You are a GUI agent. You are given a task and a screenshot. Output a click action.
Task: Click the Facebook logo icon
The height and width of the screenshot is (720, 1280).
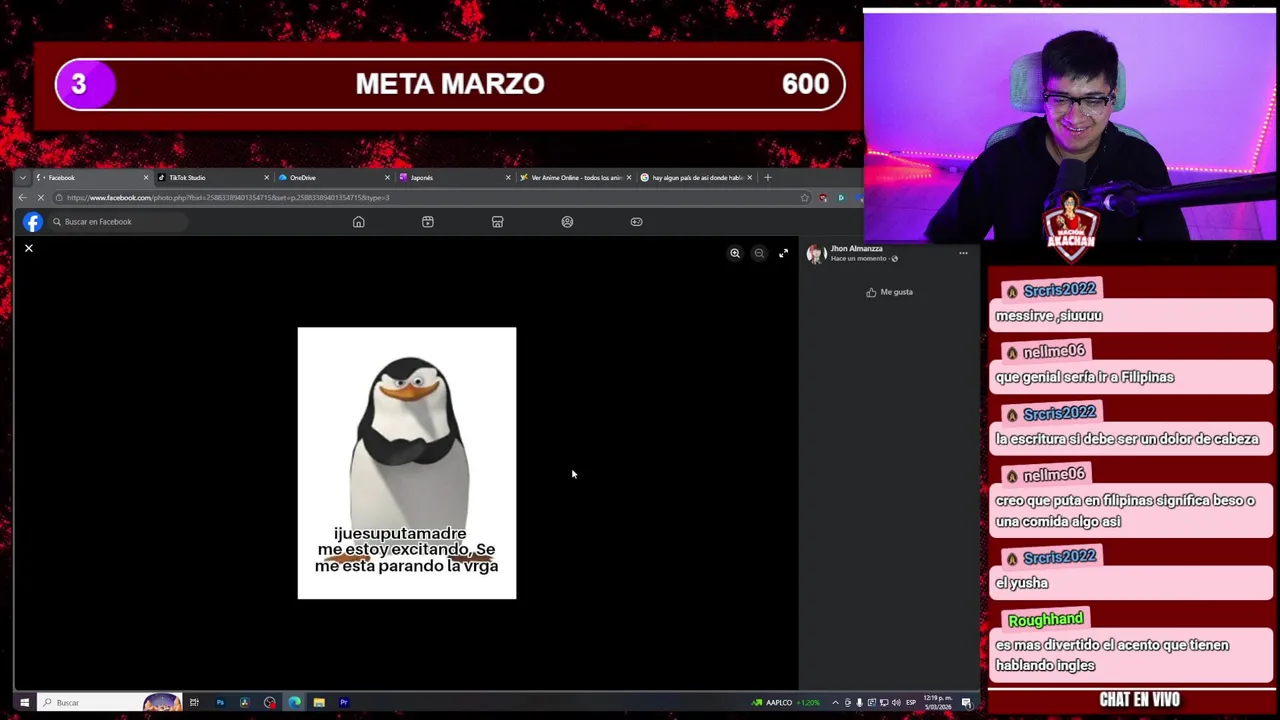(33, 222)
